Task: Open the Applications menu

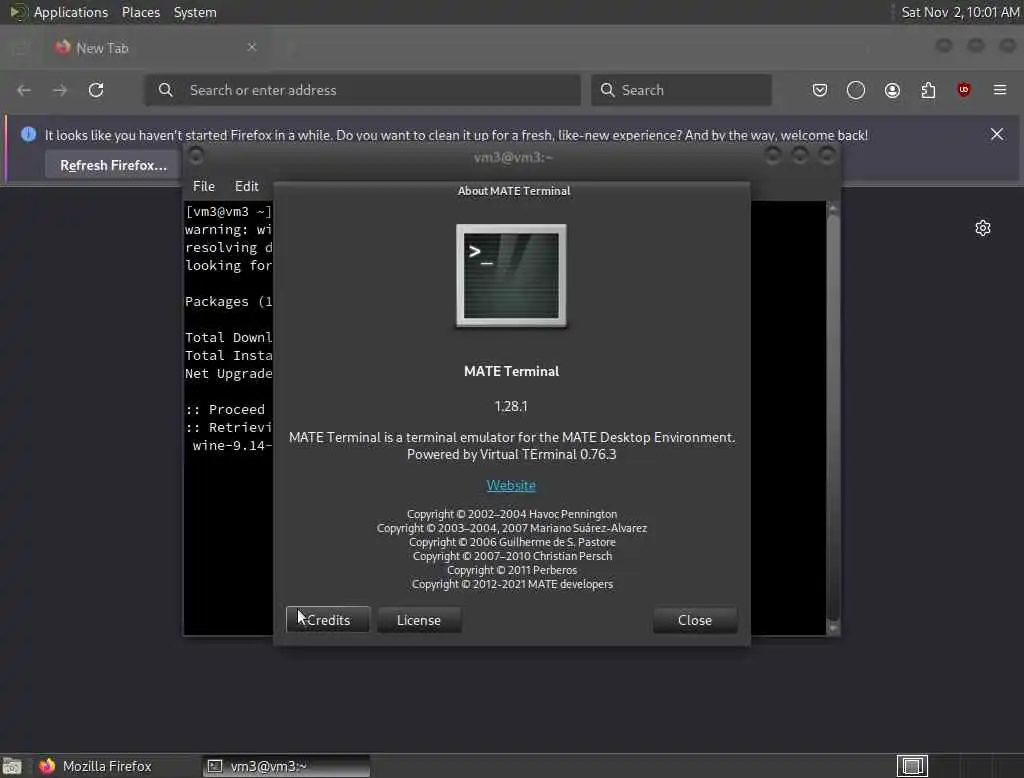Action: click(x=71, y=12)
